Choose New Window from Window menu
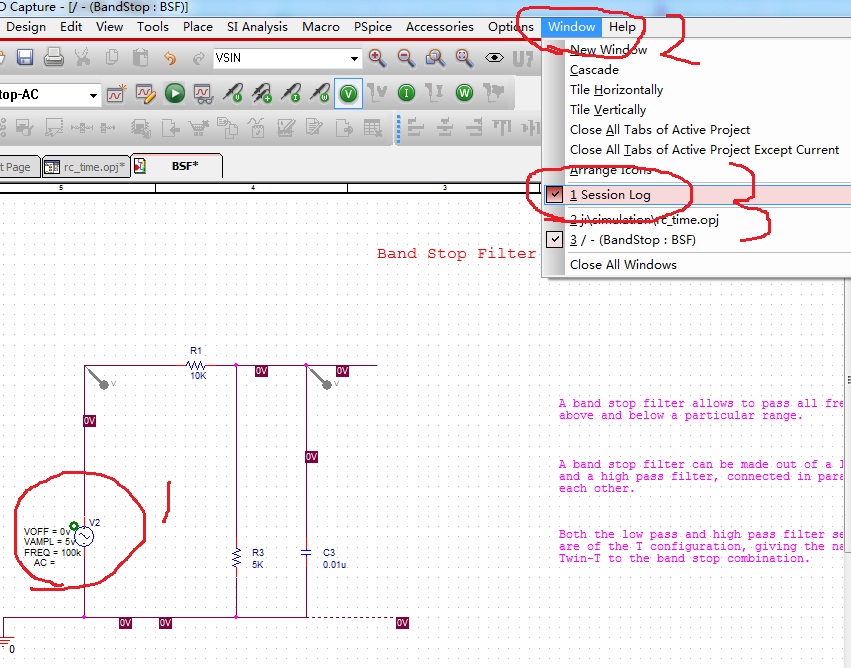The image size is (851, 668). (608, 50)
